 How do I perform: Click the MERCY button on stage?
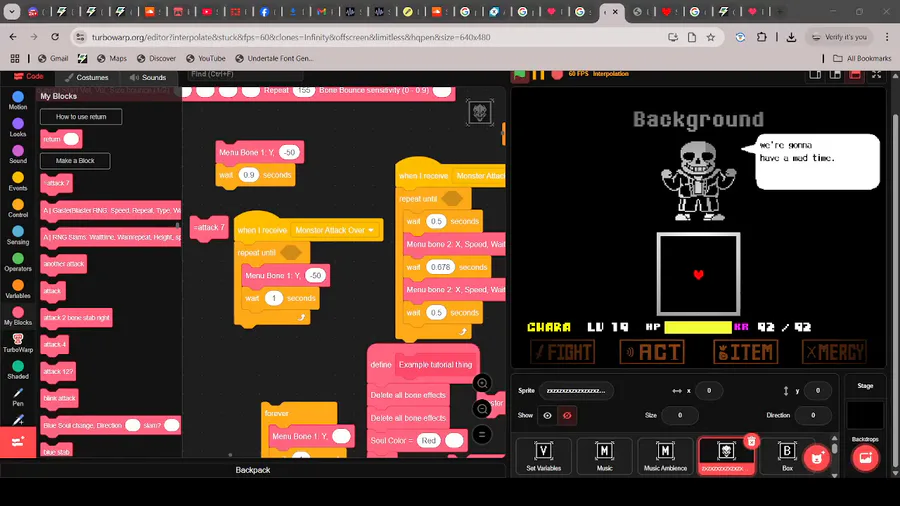(834, 352)
